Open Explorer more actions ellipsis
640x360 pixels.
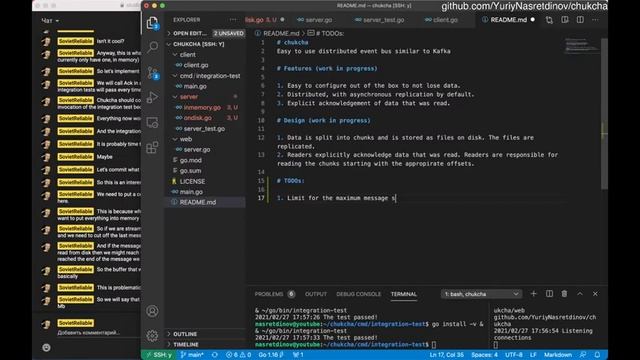click(x=233, y=20)
